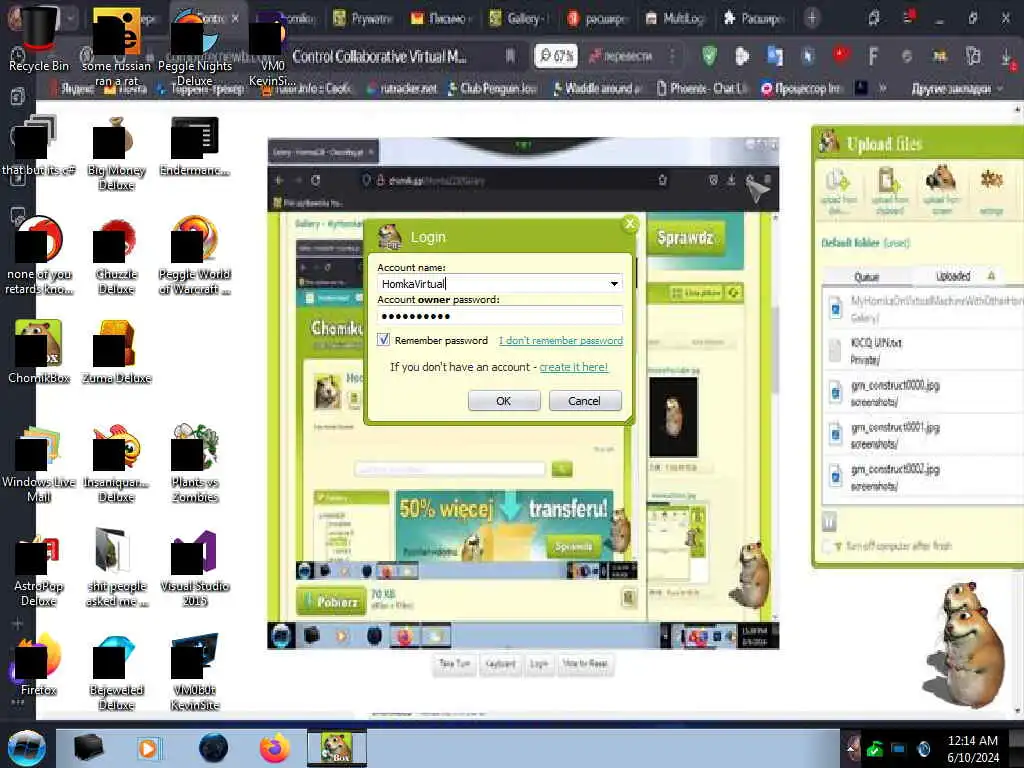Switch to Queue tab
This screenshot has height=768, width=1024.
(x=867, y=277)
